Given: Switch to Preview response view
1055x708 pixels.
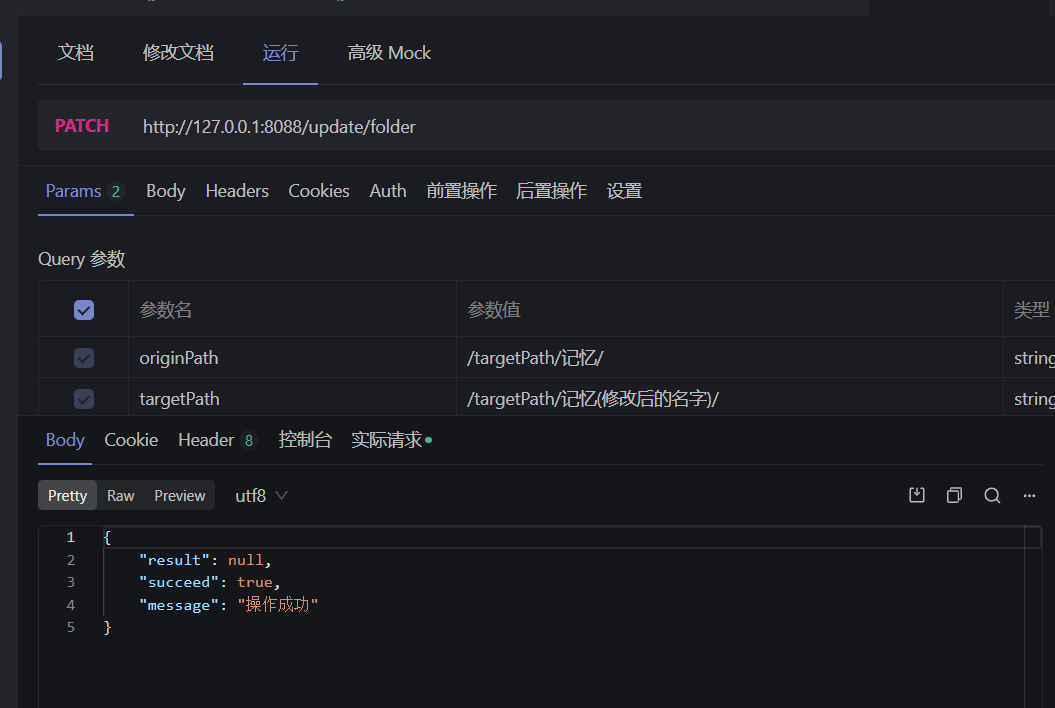Looking at the screenshot, I should [x=180, y=496].
